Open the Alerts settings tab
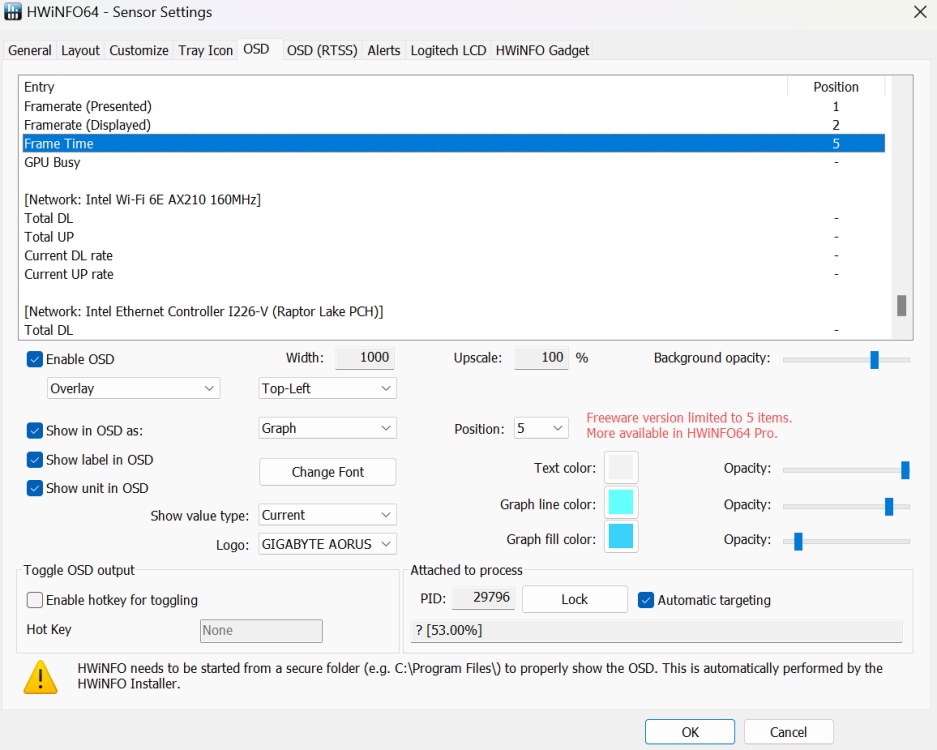Viewport: 937px width, 750px height. click(x=384, y=49)
